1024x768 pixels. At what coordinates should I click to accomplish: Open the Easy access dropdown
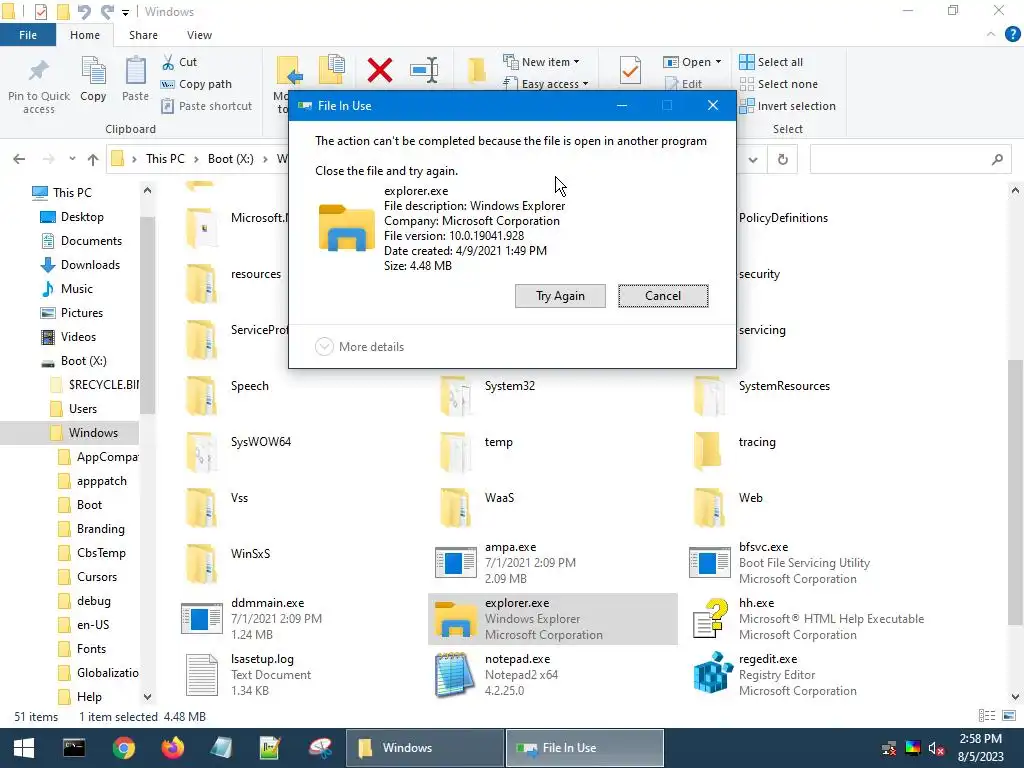[x=546, y=84]
